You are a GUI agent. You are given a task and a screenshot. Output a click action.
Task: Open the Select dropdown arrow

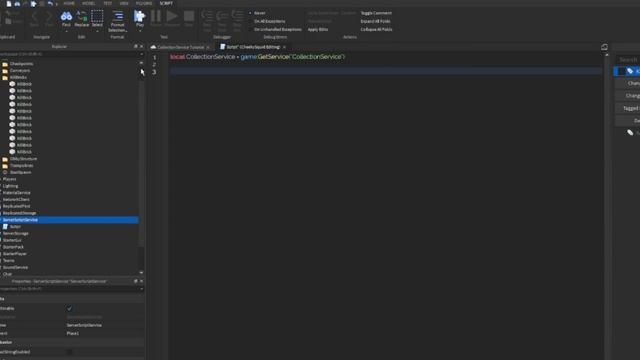tap(97, 31)
